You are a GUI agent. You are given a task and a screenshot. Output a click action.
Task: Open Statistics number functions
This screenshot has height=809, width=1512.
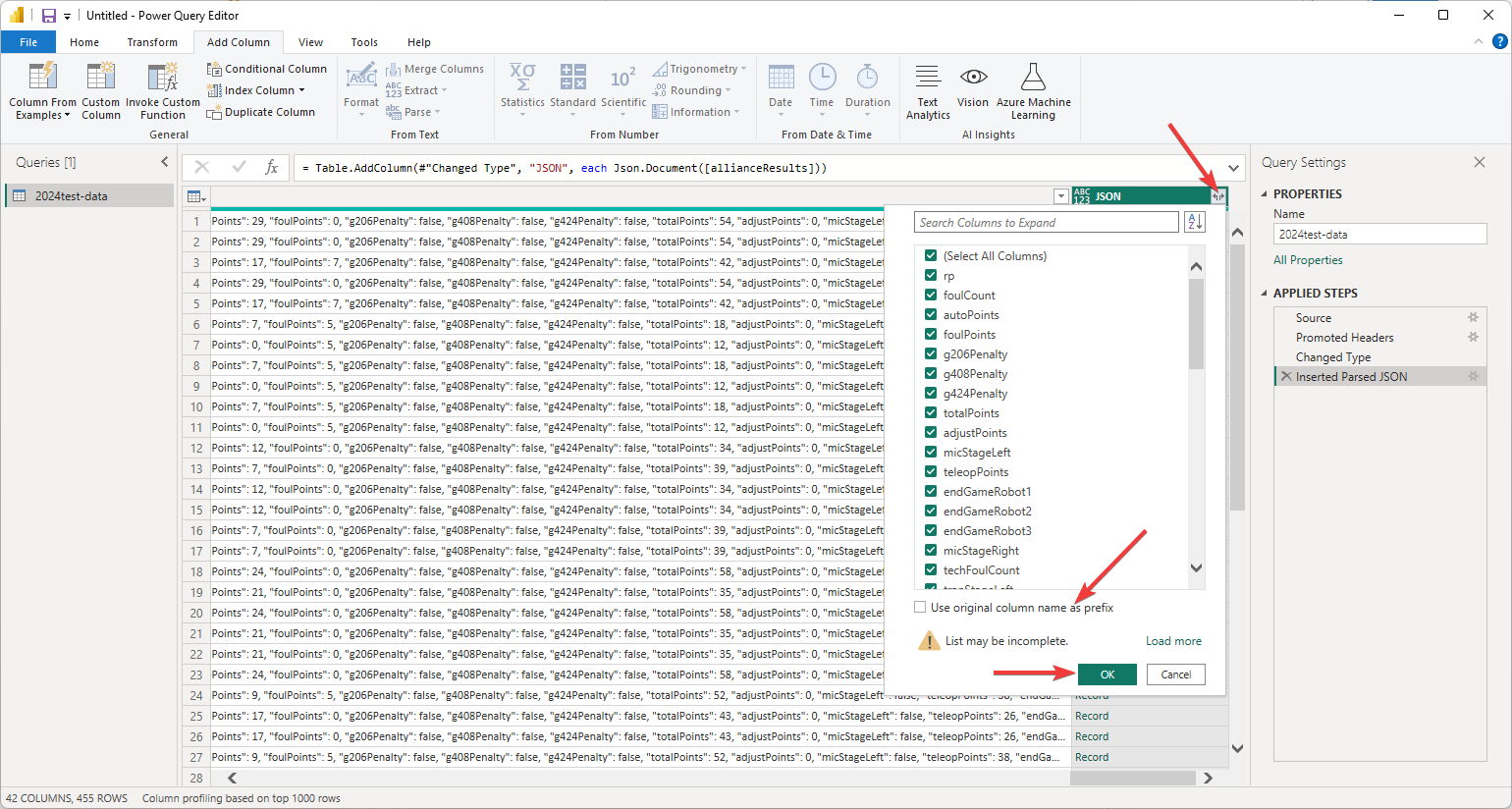point(522,90)
